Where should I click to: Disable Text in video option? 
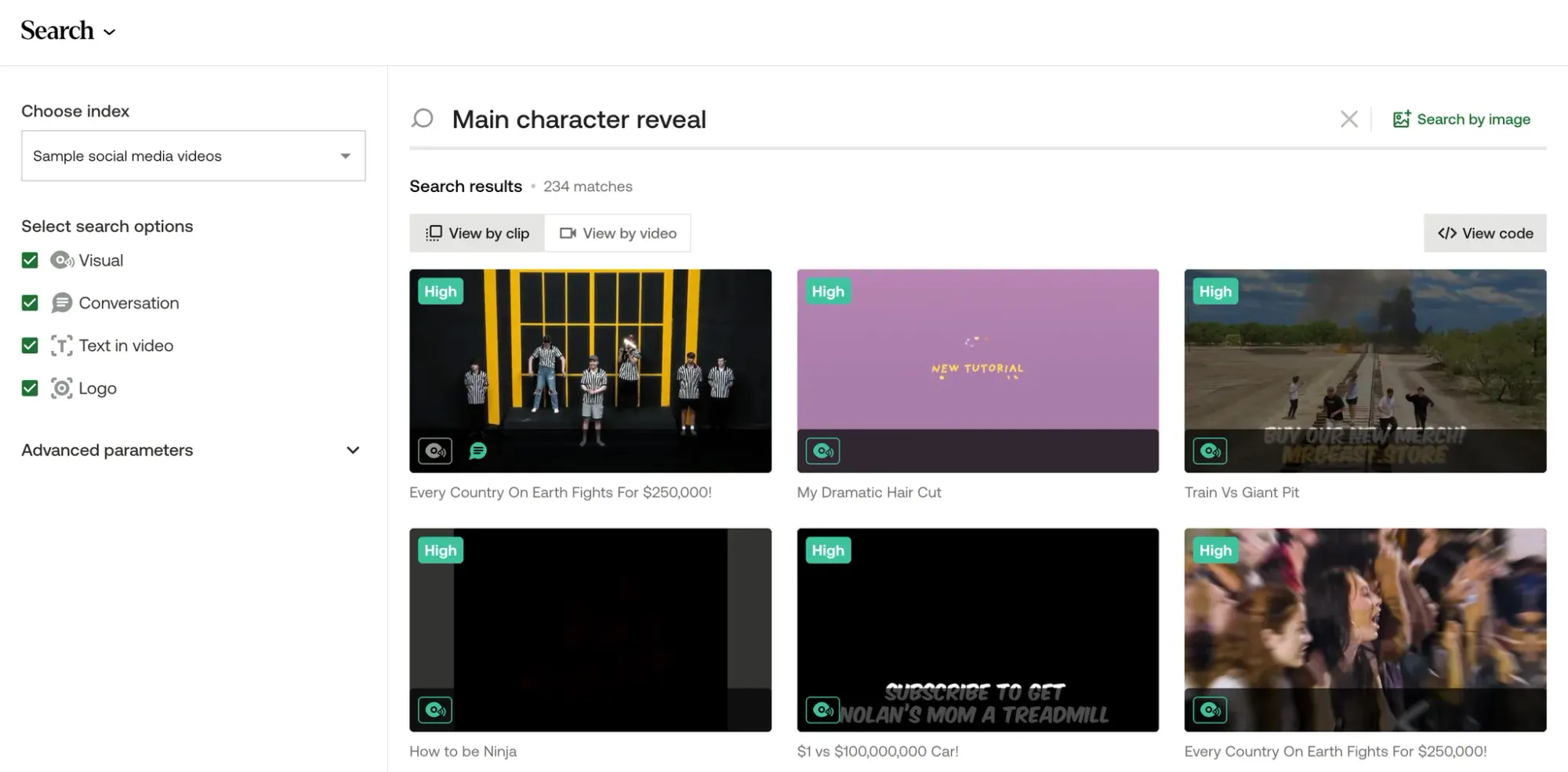coord(30,346)
